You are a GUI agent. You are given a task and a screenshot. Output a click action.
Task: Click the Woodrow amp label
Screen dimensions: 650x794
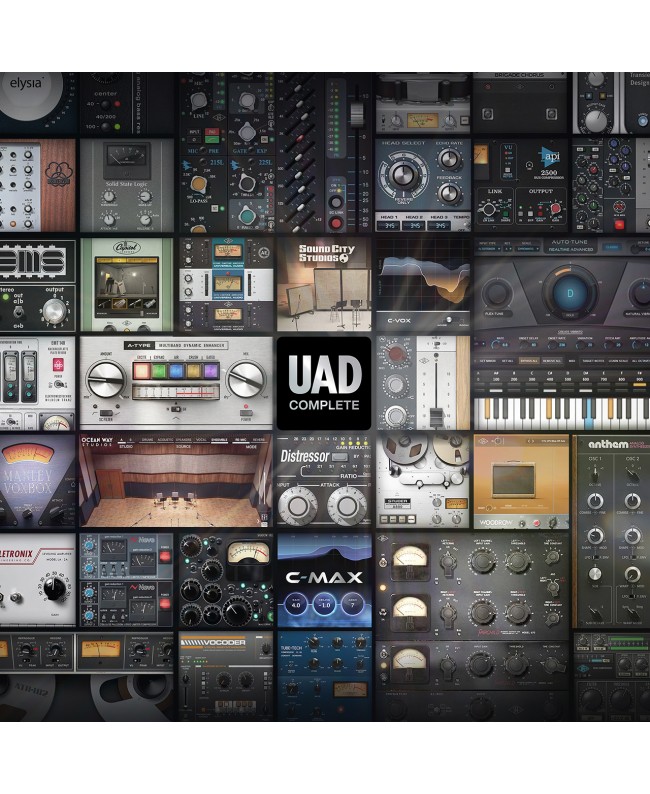[496, 522]
